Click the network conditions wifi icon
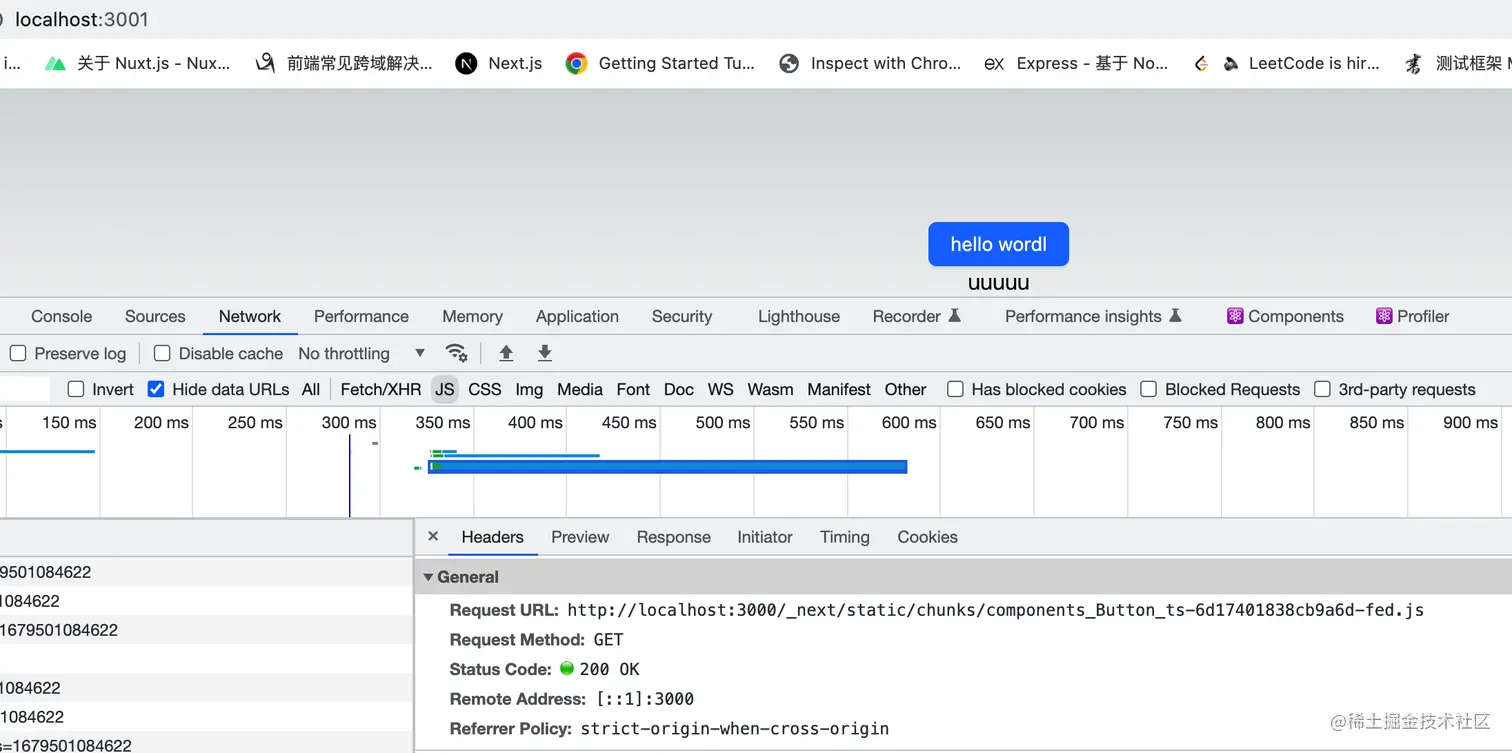Viewport: 1512px width, 753px height. [x=456, y=353]
